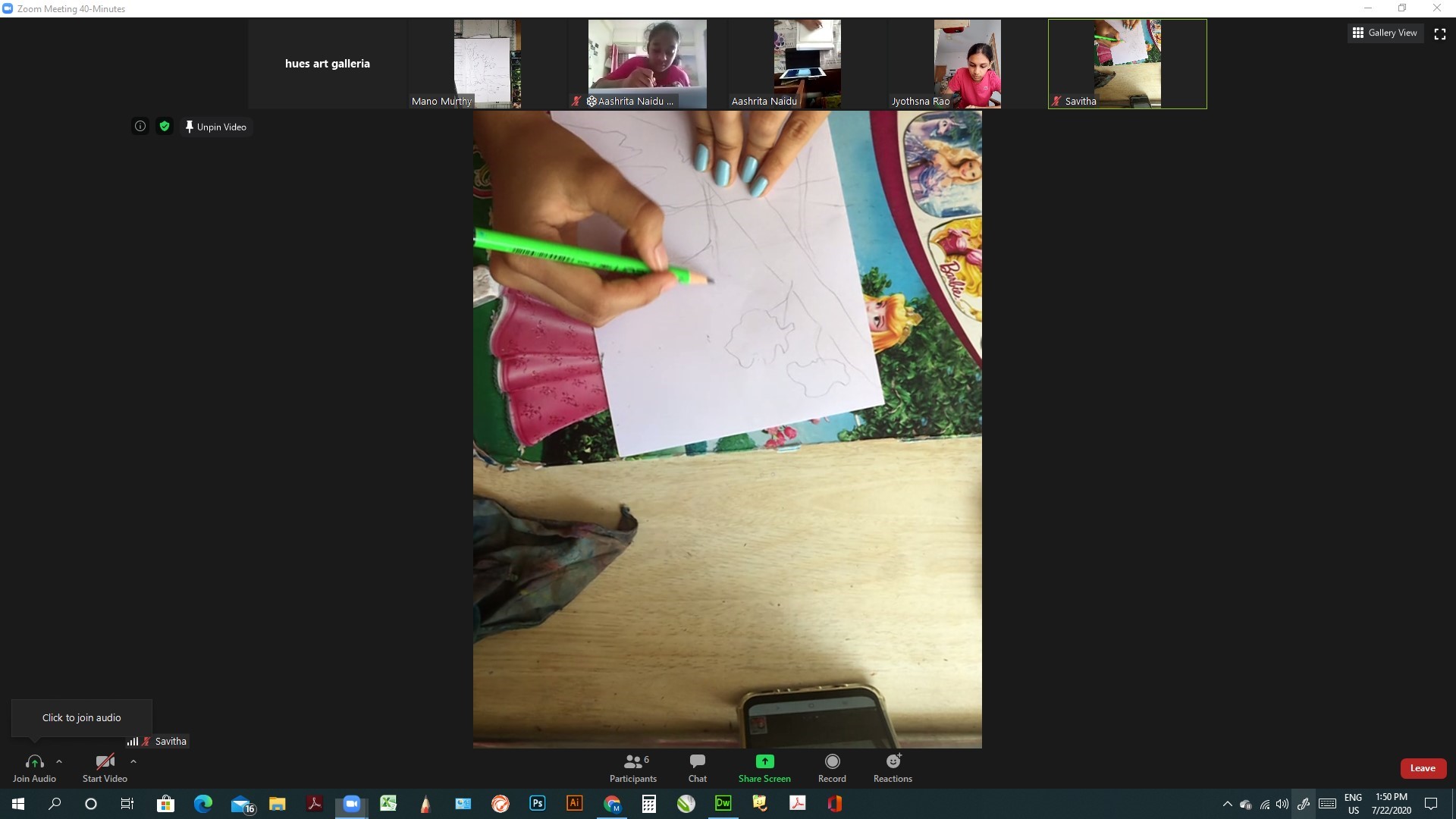This screenshot has height=819, width=1456.
Task: Click the meeting information icon
Action: [140, 127]
